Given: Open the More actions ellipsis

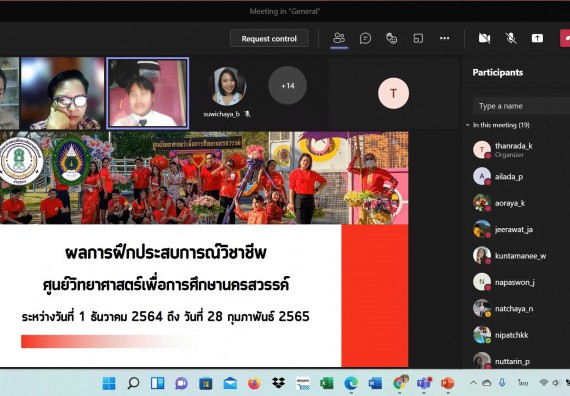Looking at the screenshot, I should tap(445, 38).
